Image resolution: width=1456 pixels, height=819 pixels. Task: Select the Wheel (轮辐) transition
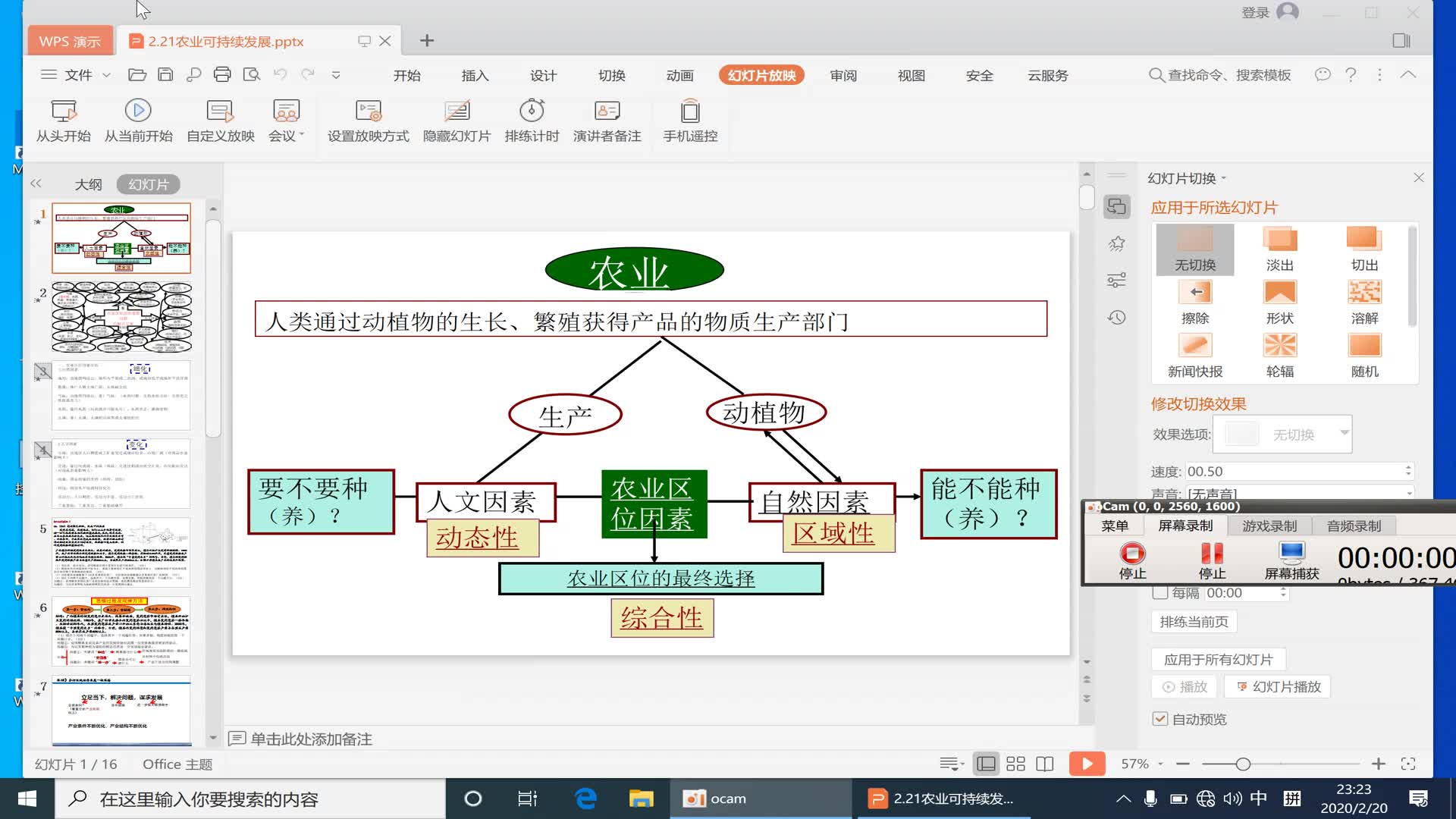pos(1280,356)
